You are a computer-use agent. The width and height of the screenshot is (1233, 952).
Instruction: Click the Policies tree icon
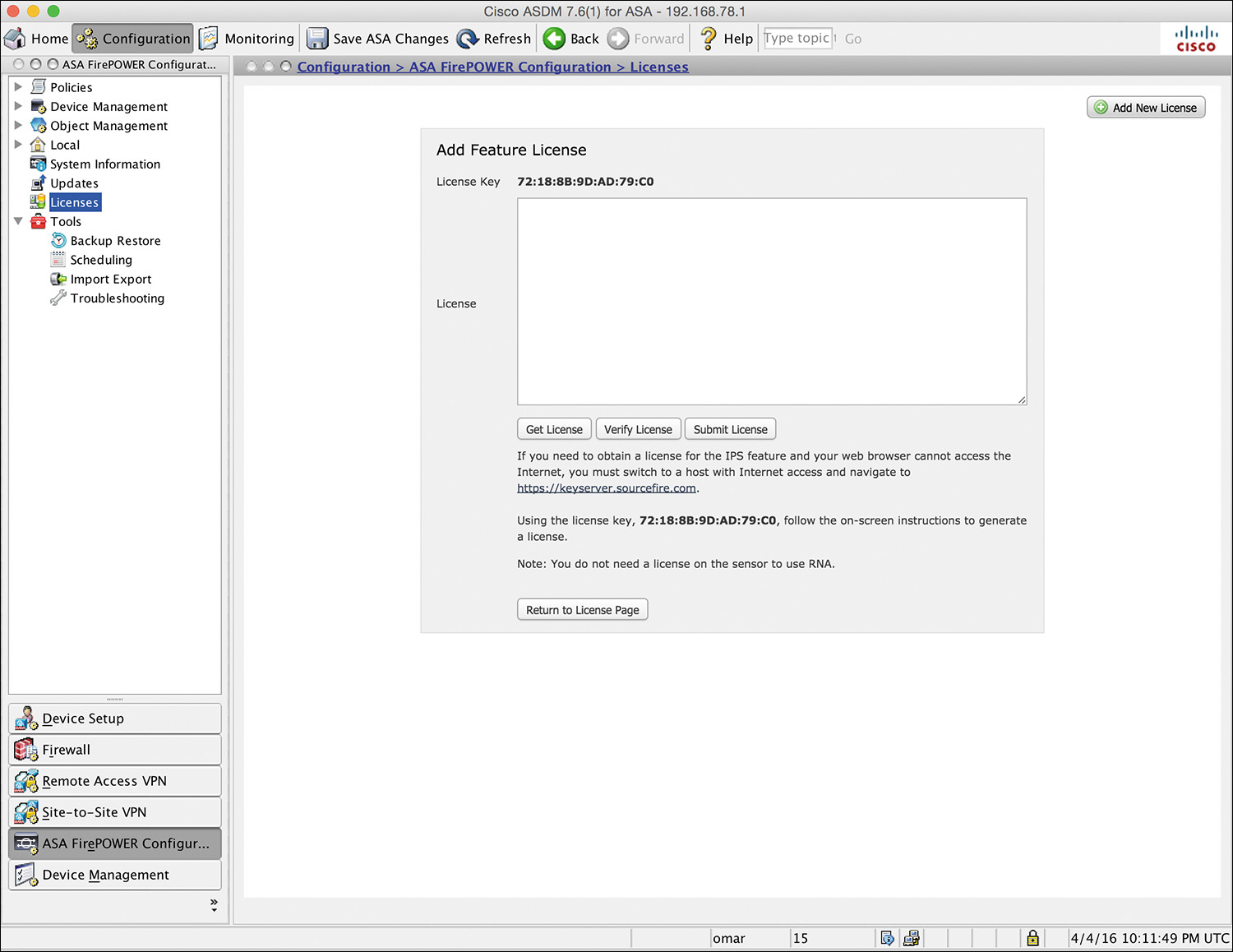tap(39, 86)
